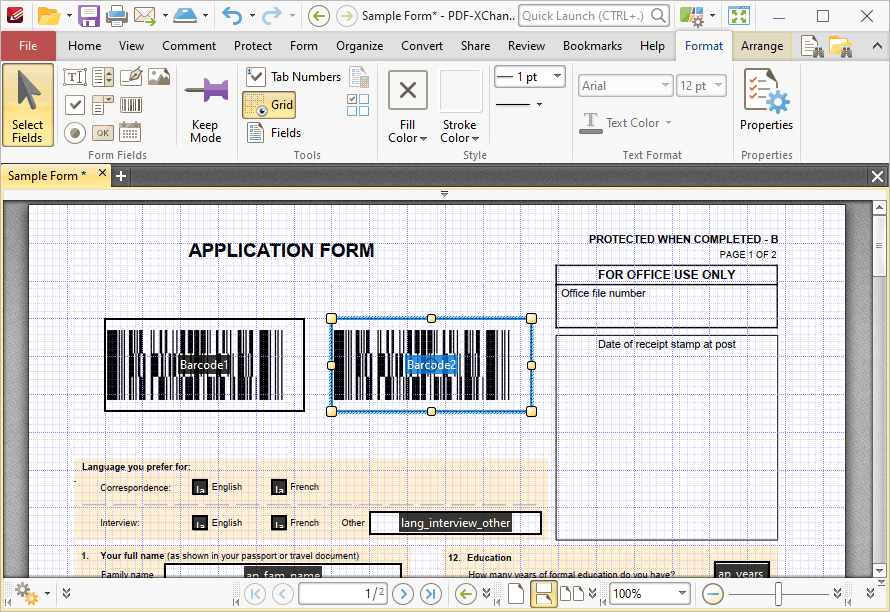Go to the previous view

tap(318, 16)
